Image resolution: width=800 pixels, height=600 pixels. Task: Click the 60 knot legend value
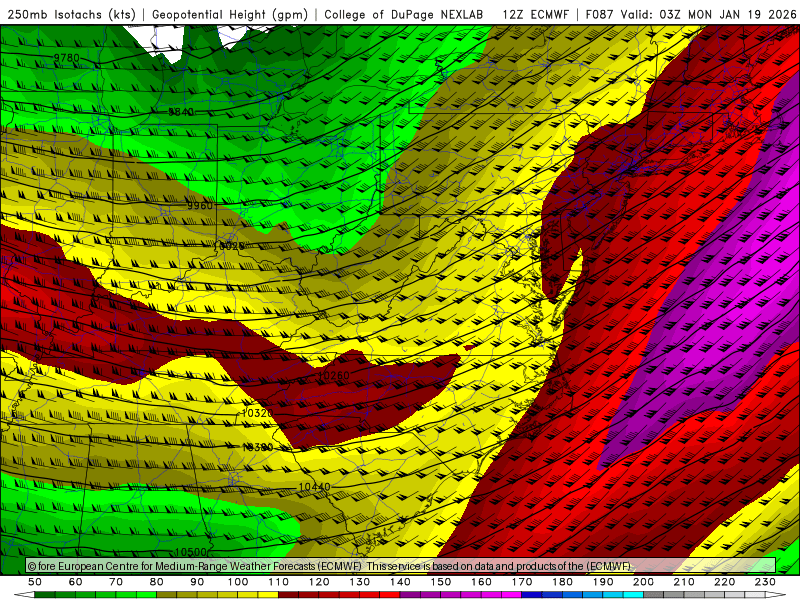76,582
